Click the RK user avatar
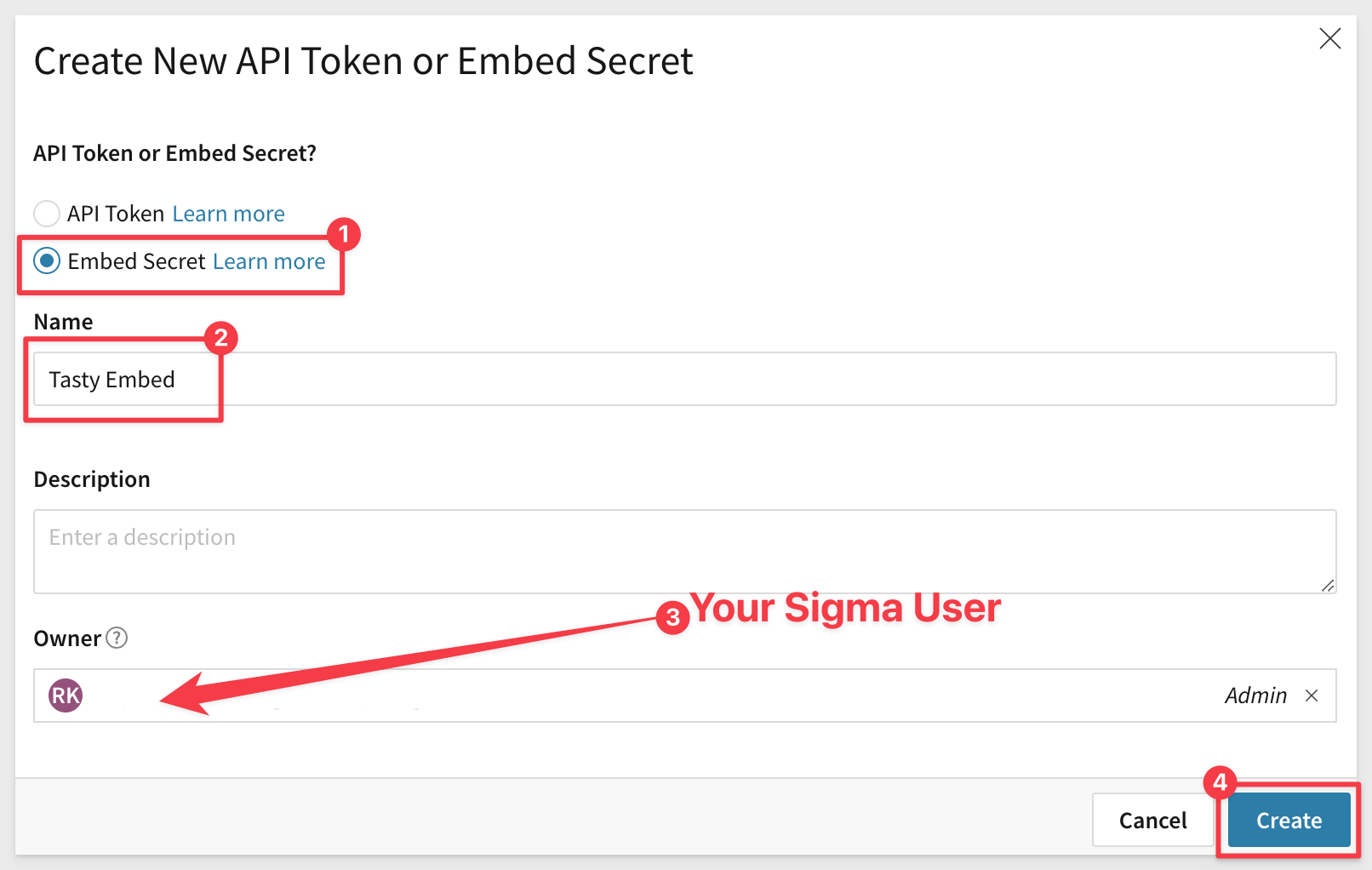The height and width of the screenshot is (870, 1372). tap(66, 695)
